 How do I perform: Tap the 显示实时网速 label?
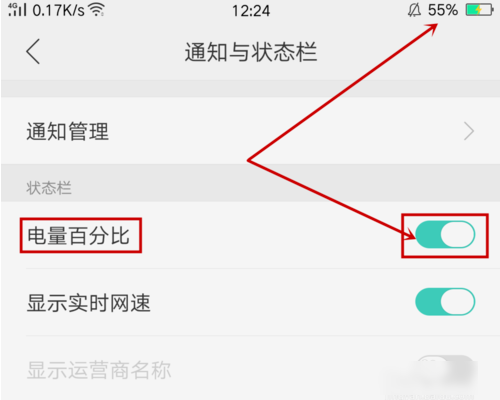click(89, 303)
